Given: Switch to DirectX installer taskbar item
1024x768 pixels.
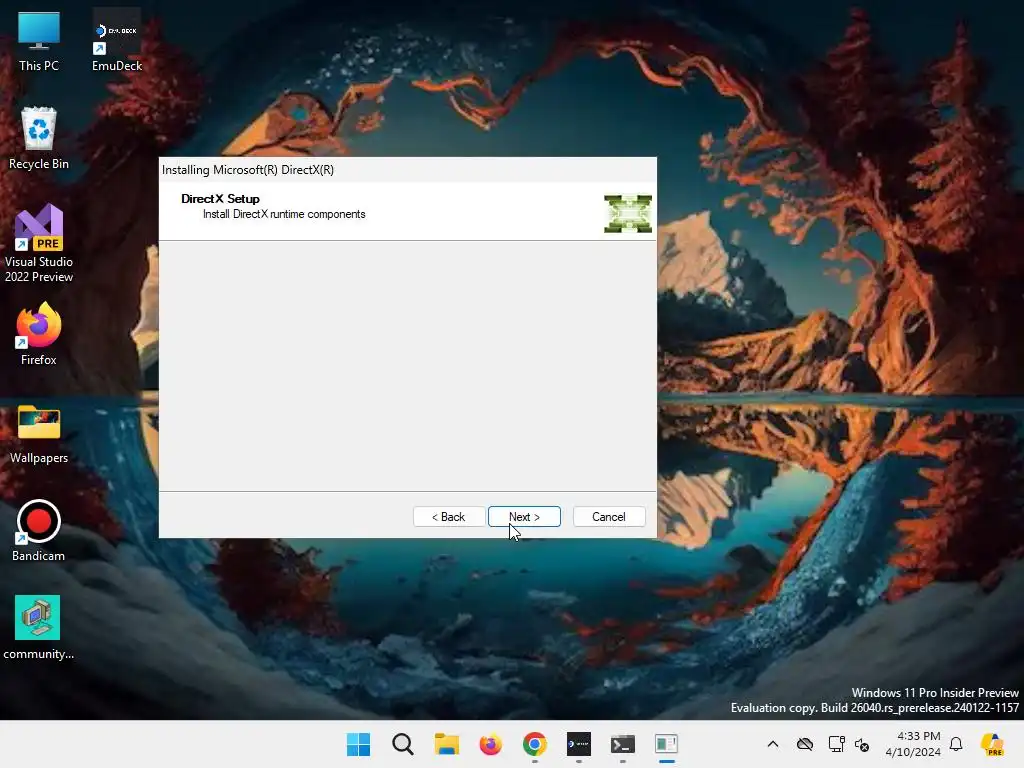Looking at the screenshot, I should point(666,744).
